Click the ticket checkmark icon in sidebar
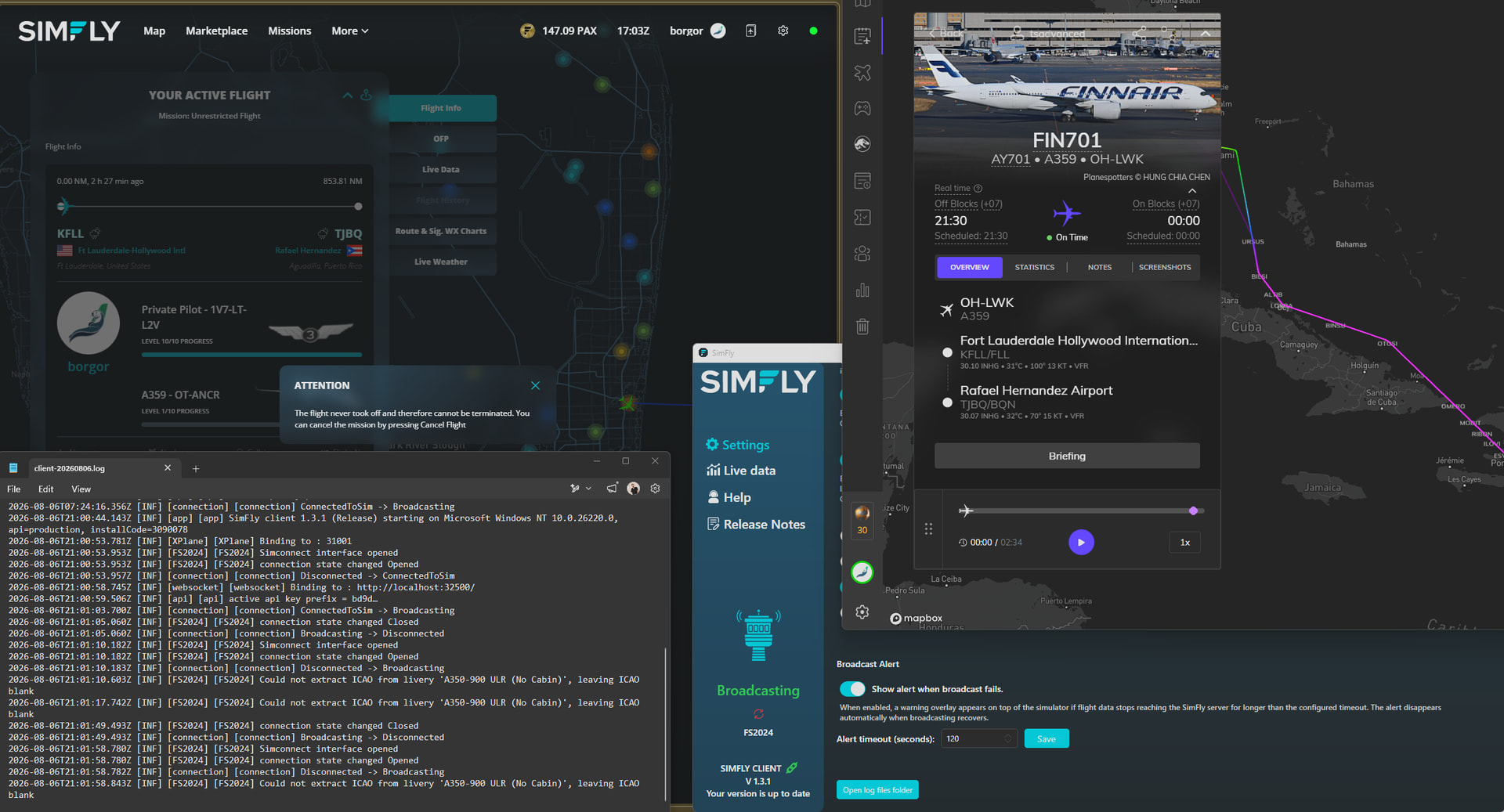The width and height of the screenshot is (1504, 812). (x=862, y=217)
